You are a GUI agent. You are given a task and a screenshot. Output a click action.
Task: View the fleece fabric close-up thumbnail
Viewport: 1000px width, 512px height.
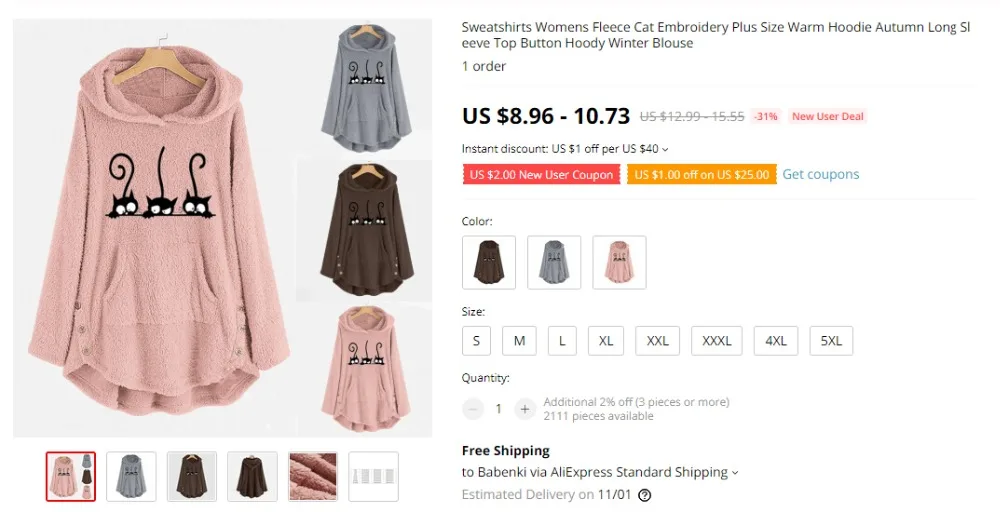click(312, 476)
